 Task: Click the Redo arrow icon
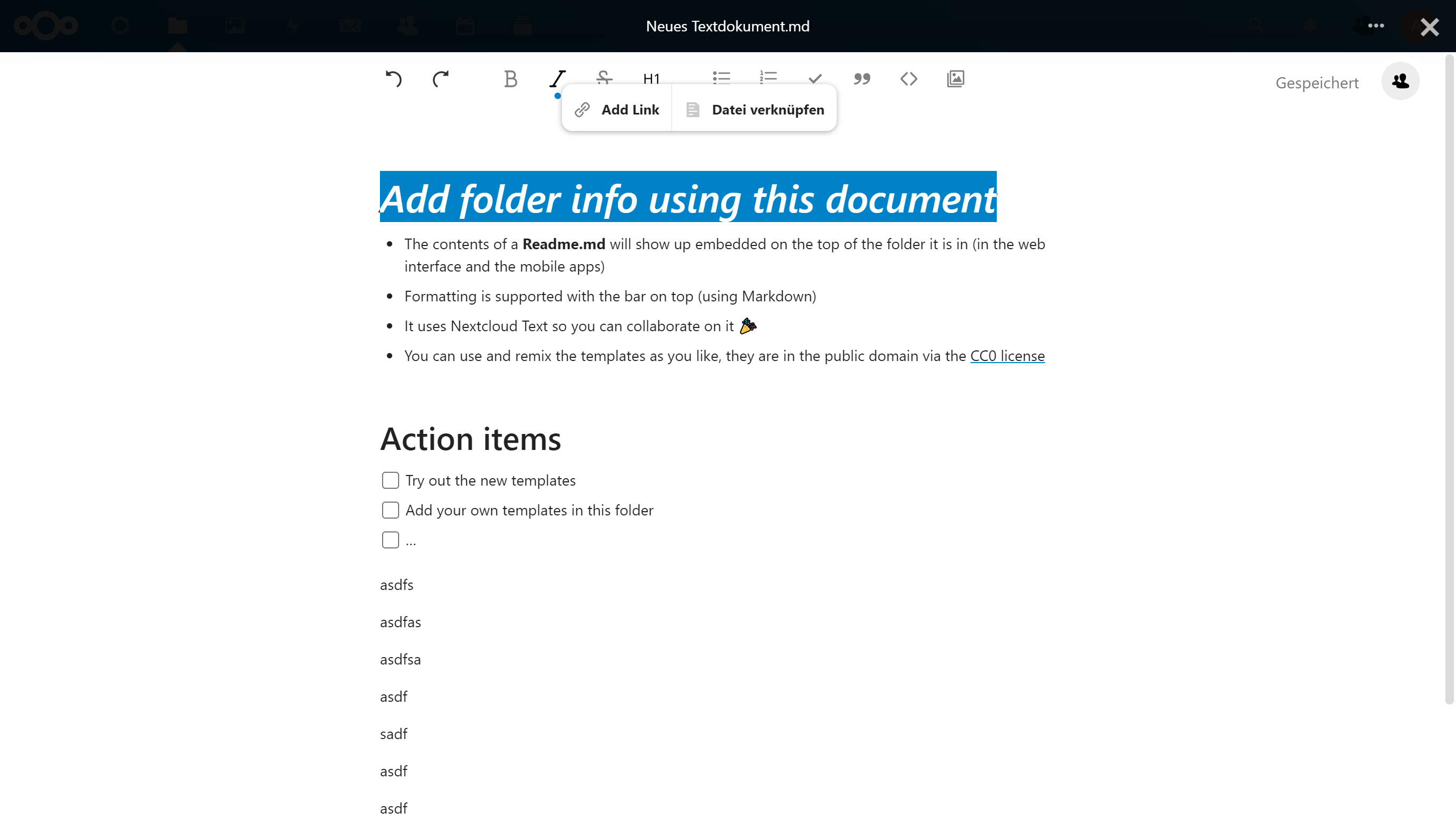440,79
